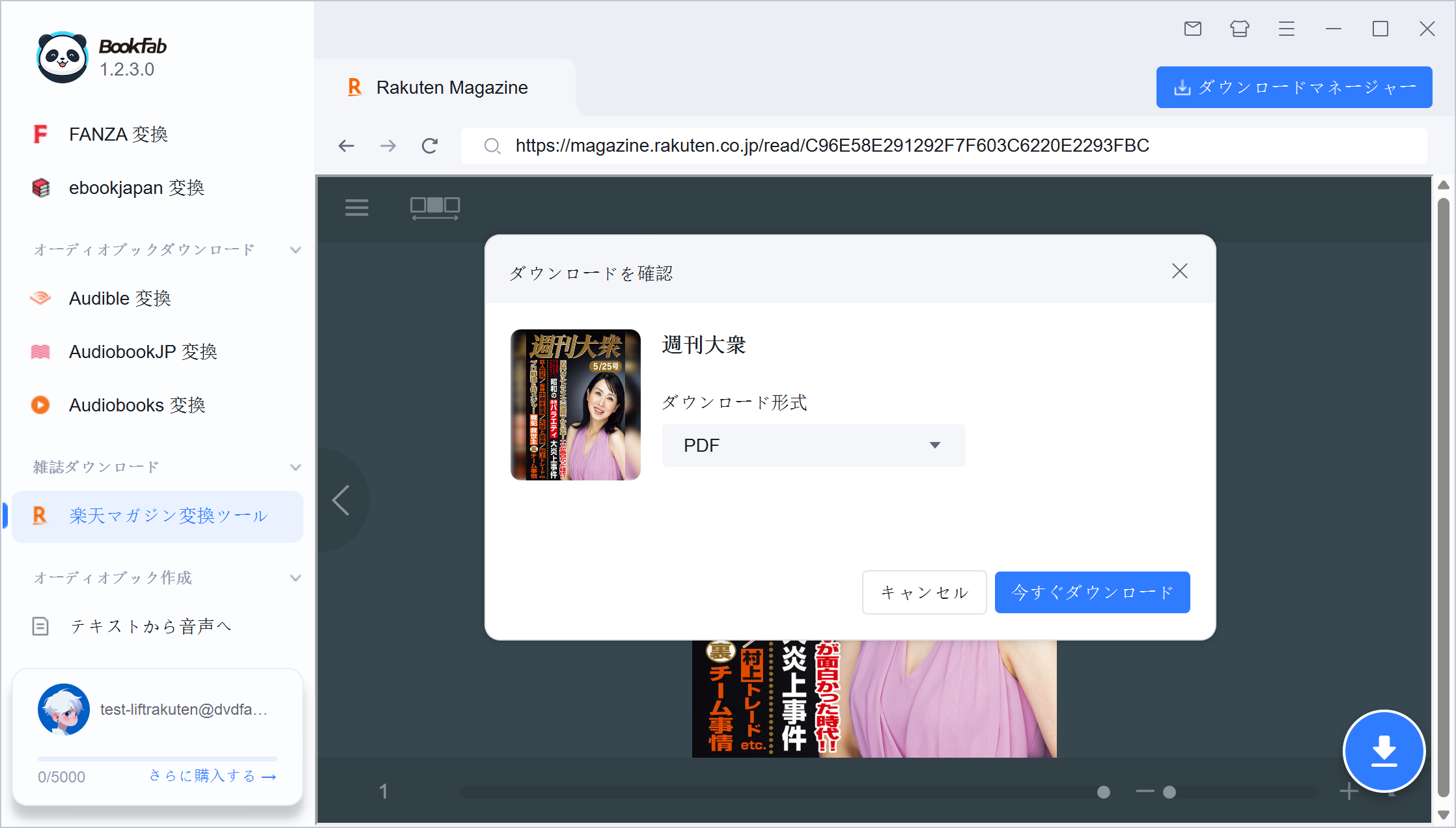Collapse the 雑誌ダウンロード section
The width and height of the screenshot is (1456, 828).
point(296,467)
